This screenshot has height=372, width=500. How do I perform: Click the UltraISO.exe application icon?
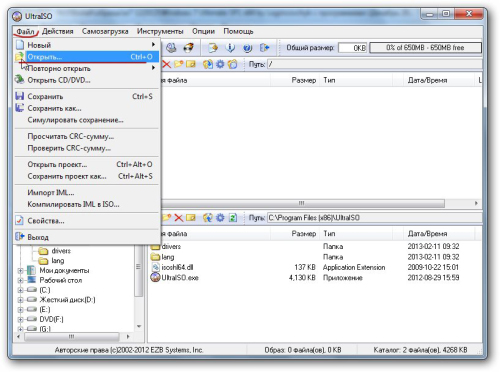coord(155,277)
